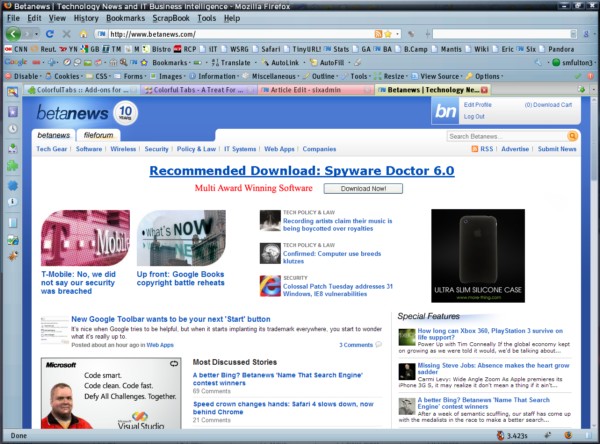Click the highlighter icon next to AutoFill

357,62
